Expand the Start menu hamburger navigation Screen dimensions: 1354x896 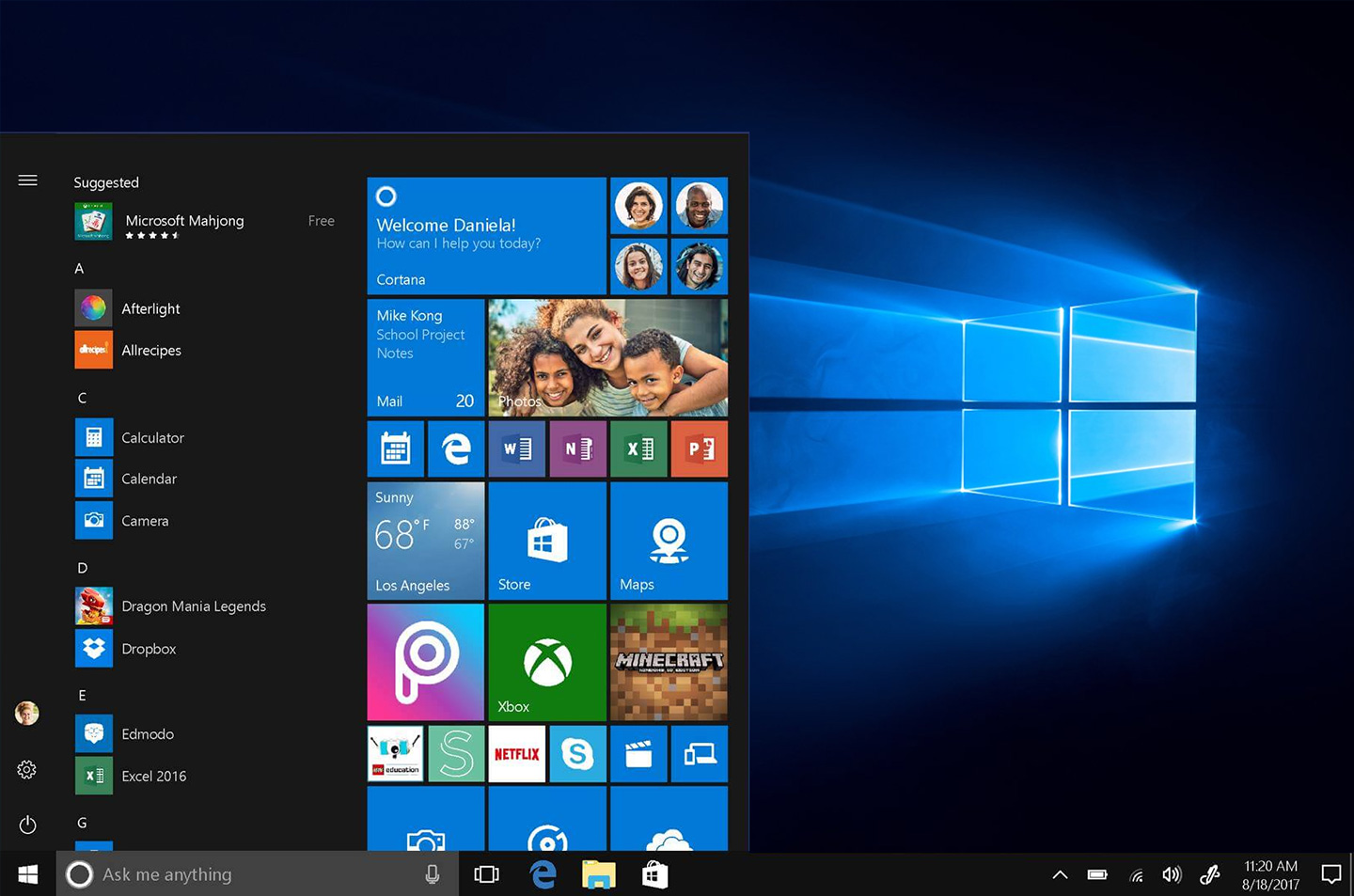[x=27, y=181]
